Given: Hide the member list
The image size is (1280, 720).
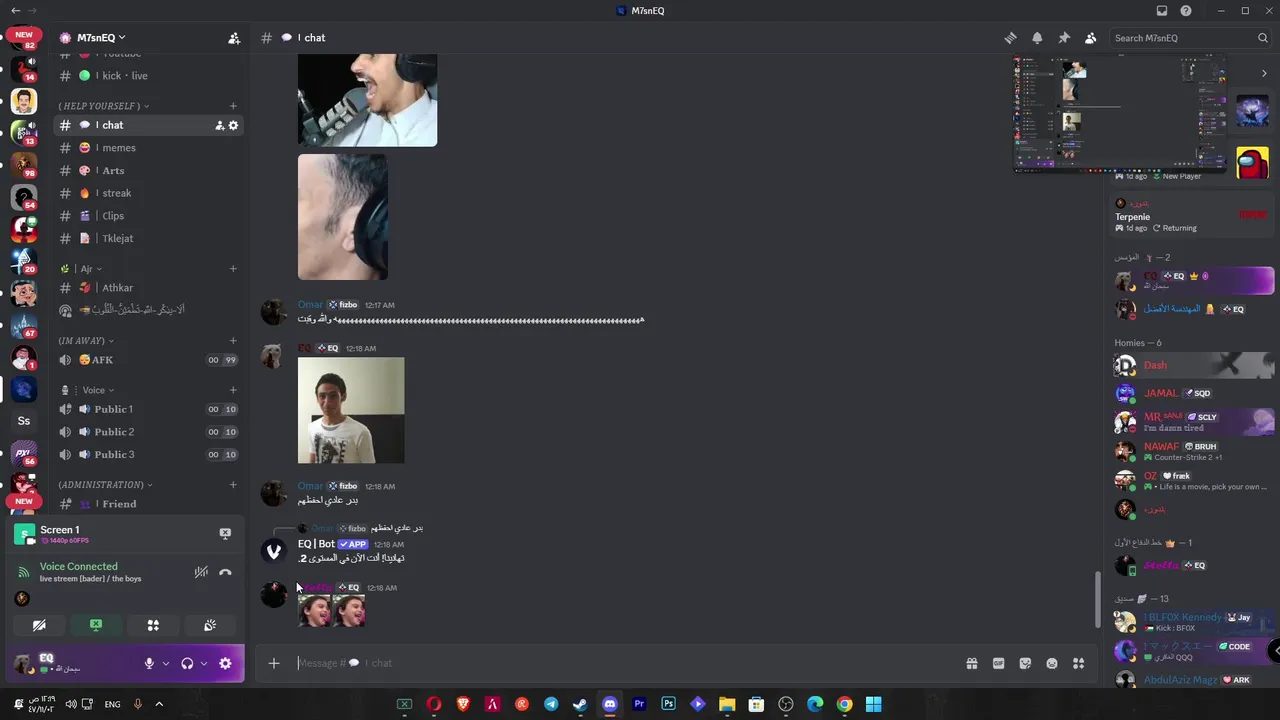Looking at the screenshot, I should [x=1091, y=38].
